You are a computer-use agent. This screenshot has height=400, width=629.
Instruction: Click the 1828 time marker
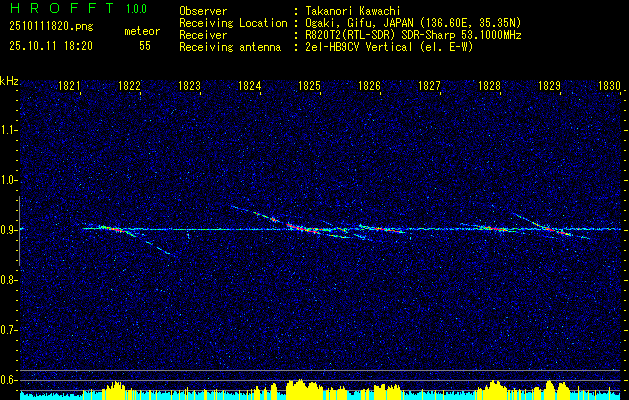(x=489, y=85)
